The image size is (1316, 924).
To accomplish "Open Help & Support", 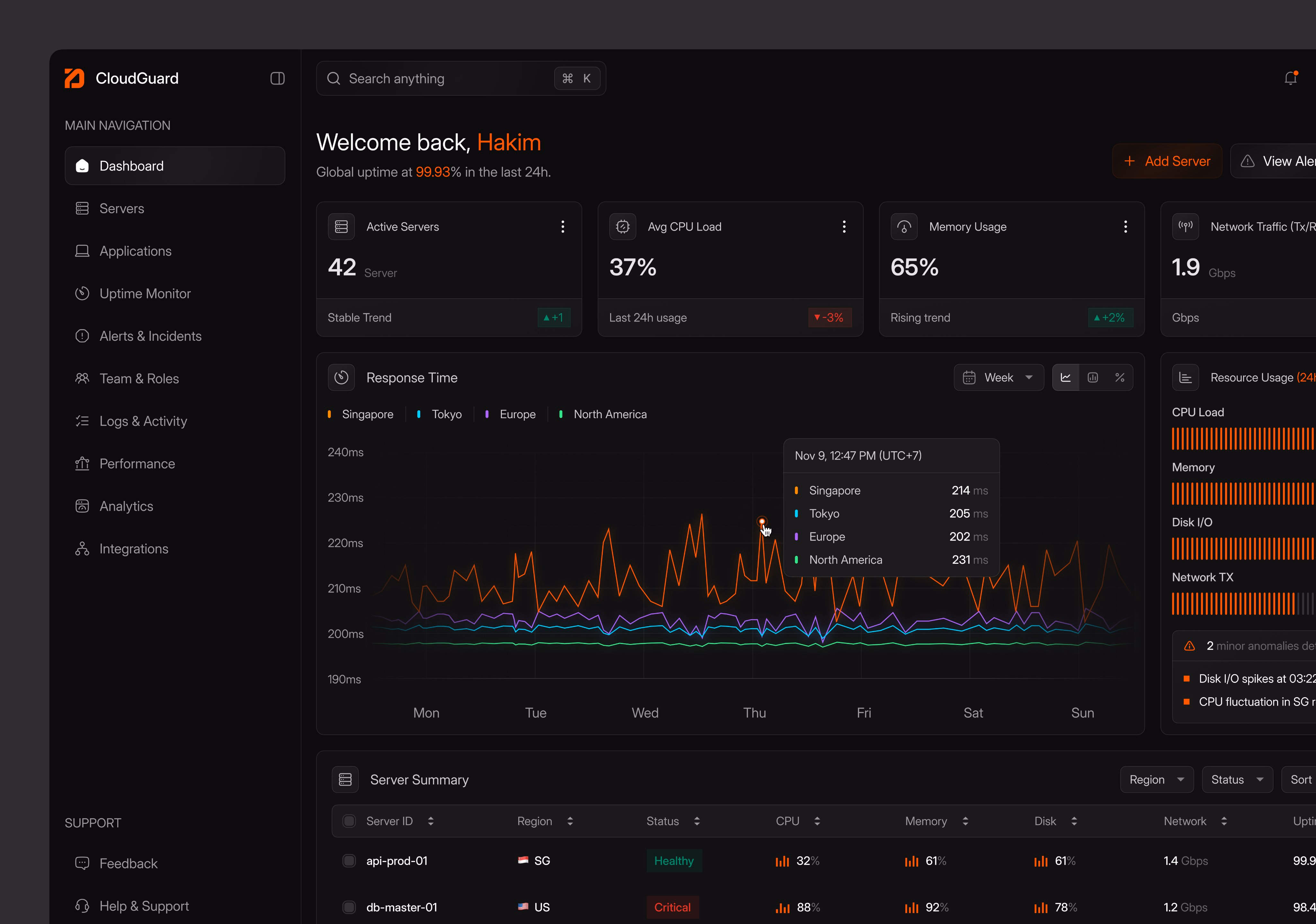I will [x=175, y=906].
